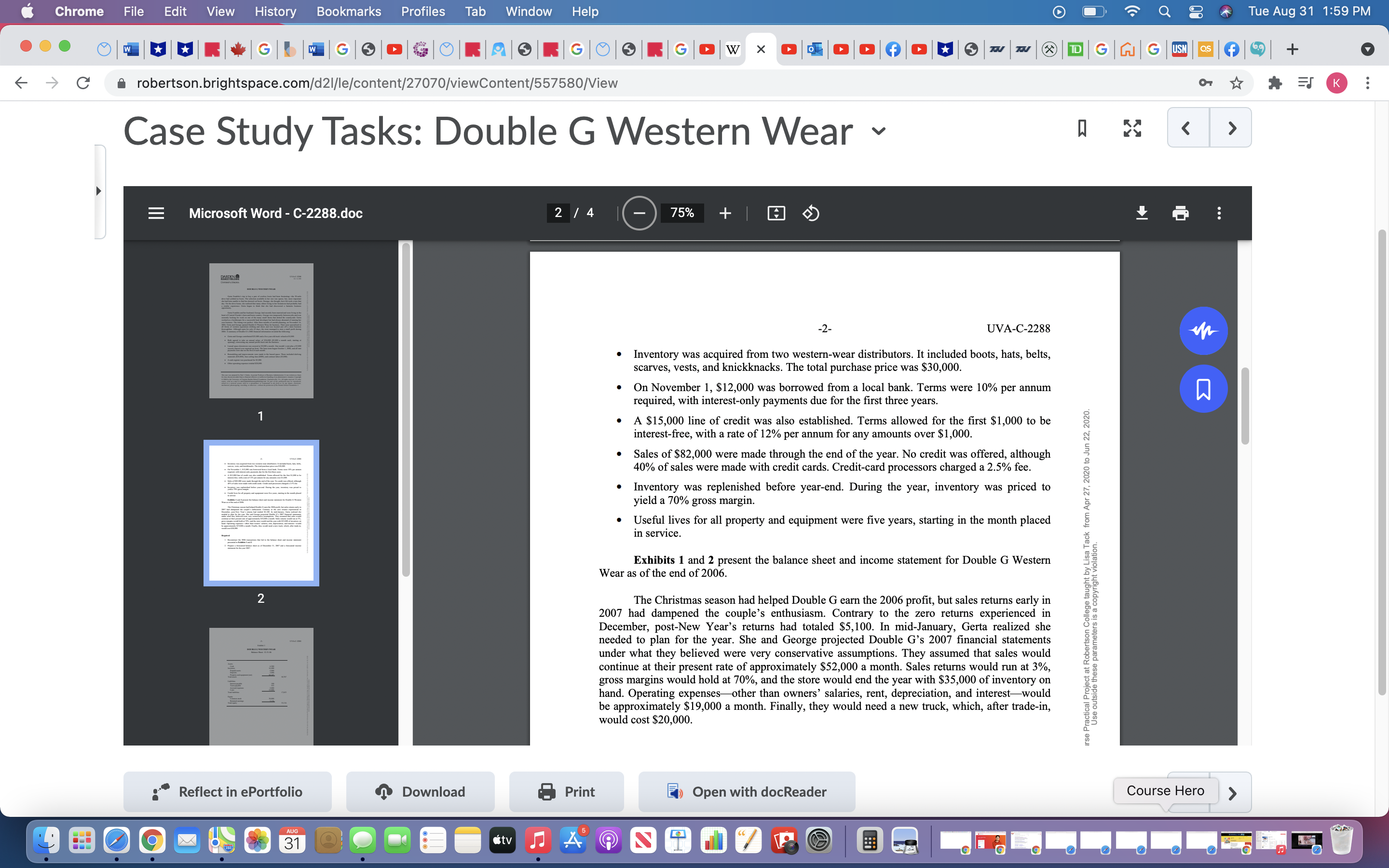This screenshot has height=868, width=1389.
Task: Open the Profiles menu
Action: click(423, 12)
